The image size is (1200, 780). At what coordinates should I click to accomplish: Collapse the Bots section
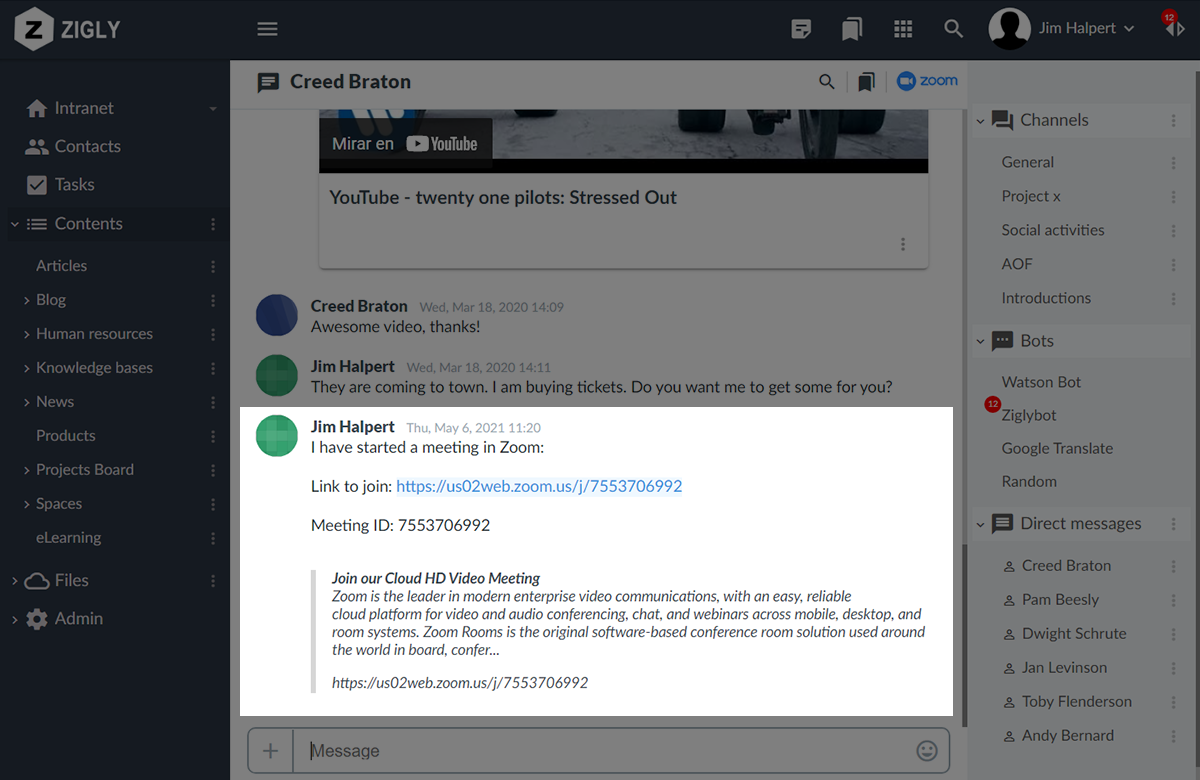click(980, 341)
